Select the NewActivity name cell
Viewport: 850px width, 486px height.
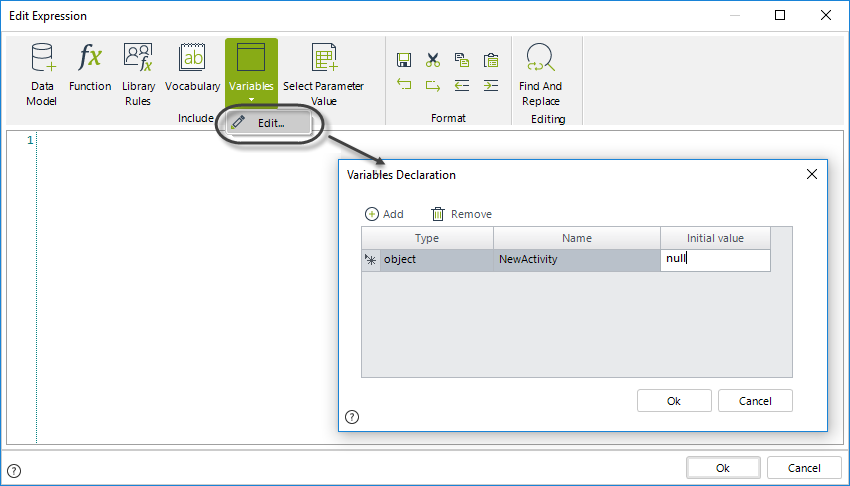(x=576, y=260)
